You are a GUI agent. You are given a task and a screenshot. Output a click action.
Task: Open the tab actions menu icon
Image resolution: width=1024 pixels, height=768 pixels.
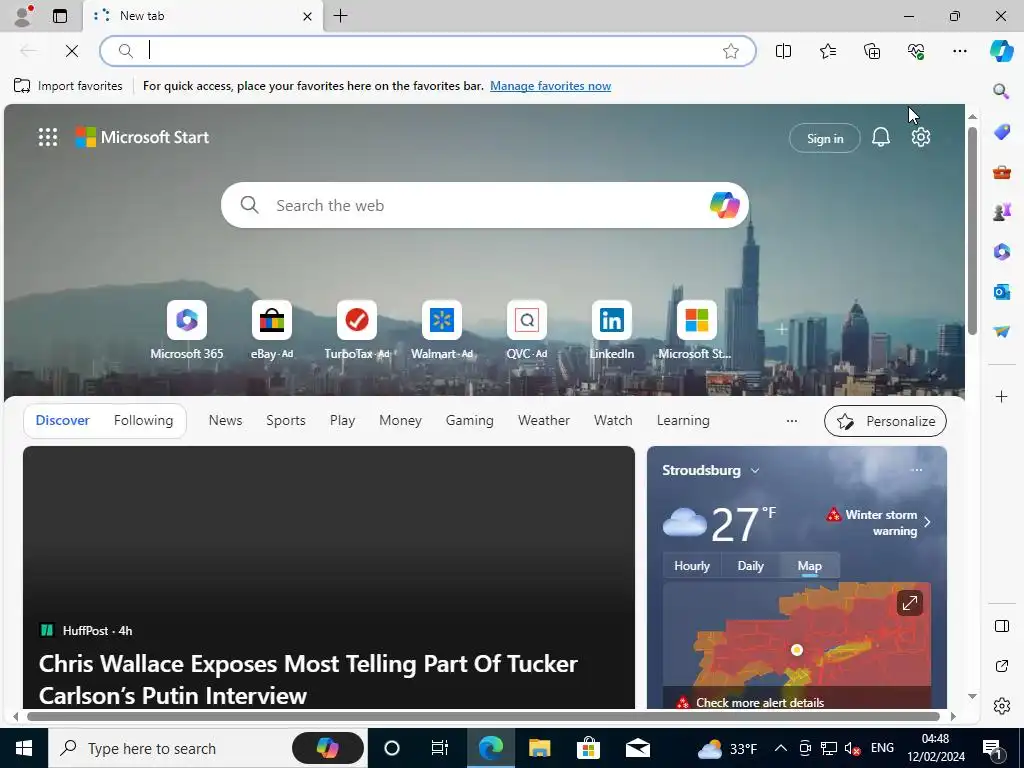pyautogui.click(x=59, y=16)
